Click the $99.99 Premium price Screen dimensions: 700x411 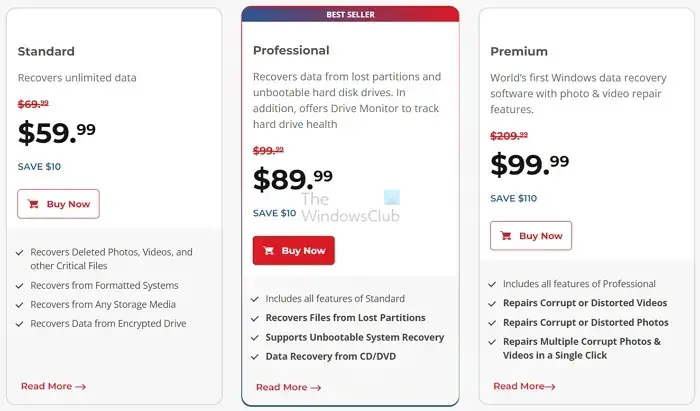coord(530,165)
